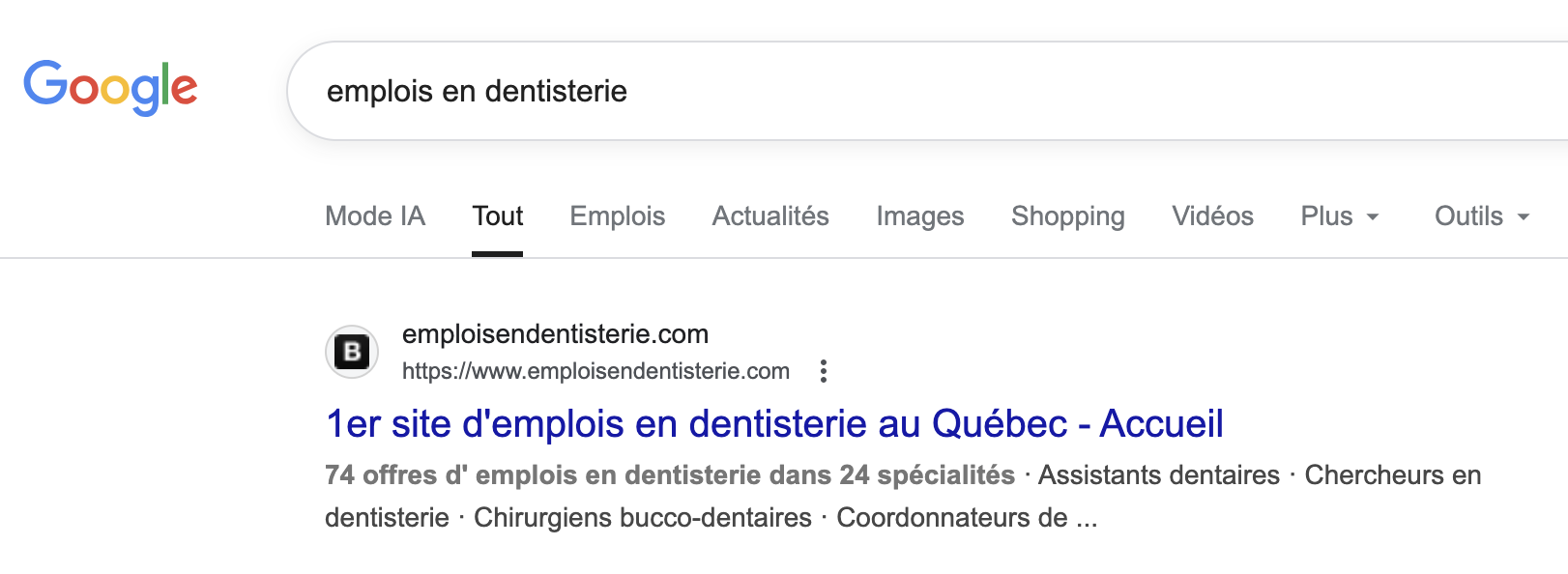
Task: Select the query text 'emplois en dentisterie'
Action: (477, 90)
